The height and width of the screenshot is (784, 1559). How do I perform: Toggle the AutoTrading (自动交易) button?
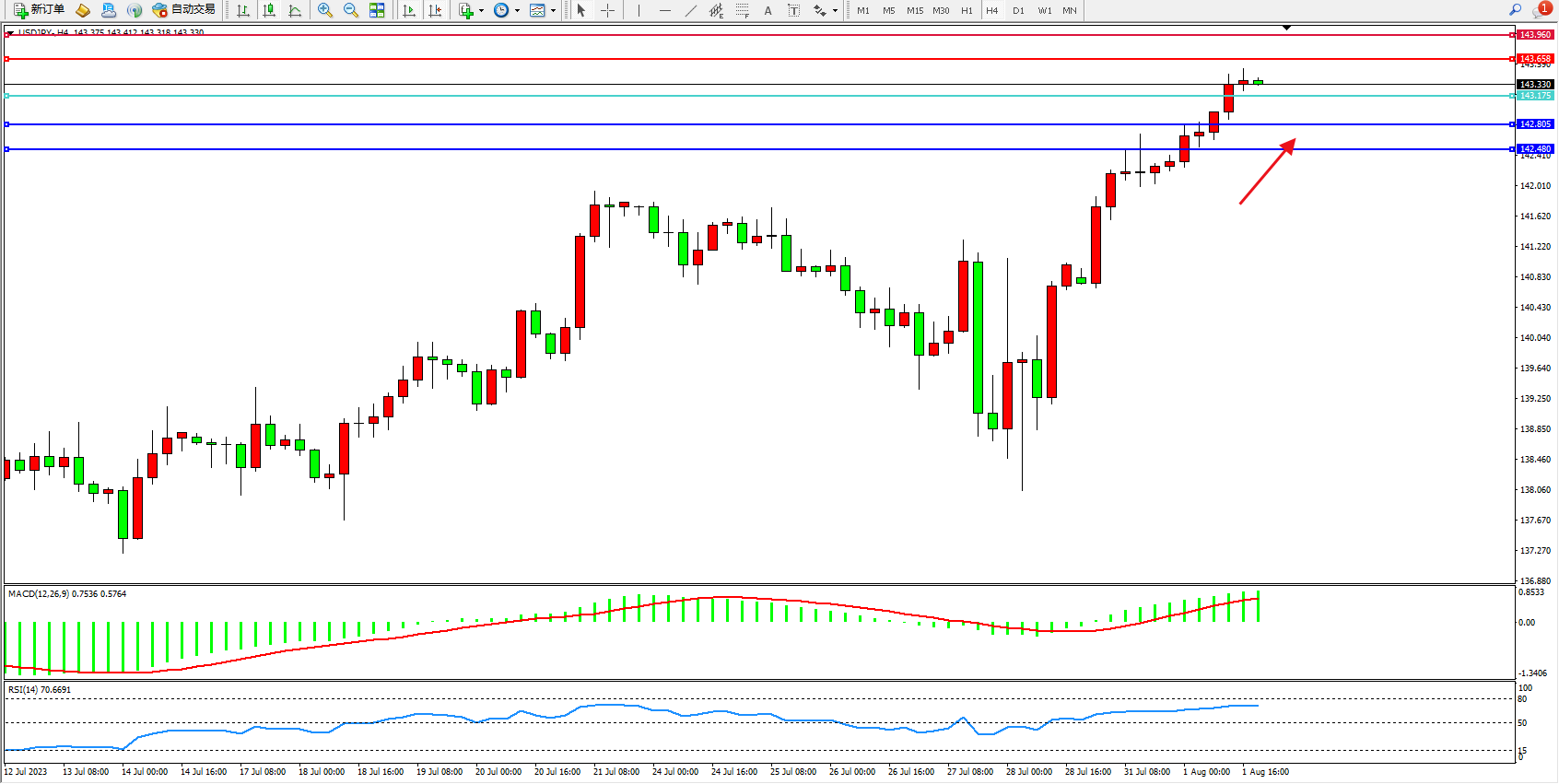[x=183, y=10]
